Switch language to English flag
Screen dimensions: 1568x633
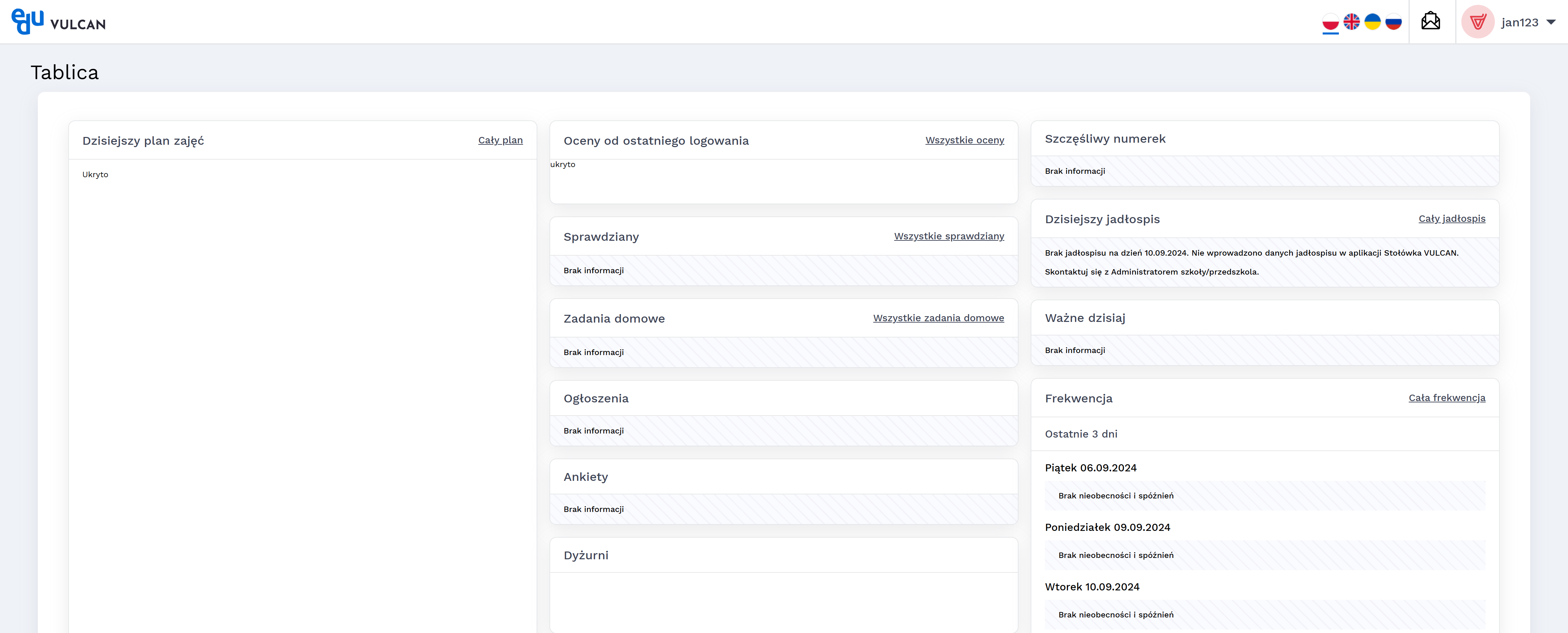pyautogui.click(x=1351, y=22)
